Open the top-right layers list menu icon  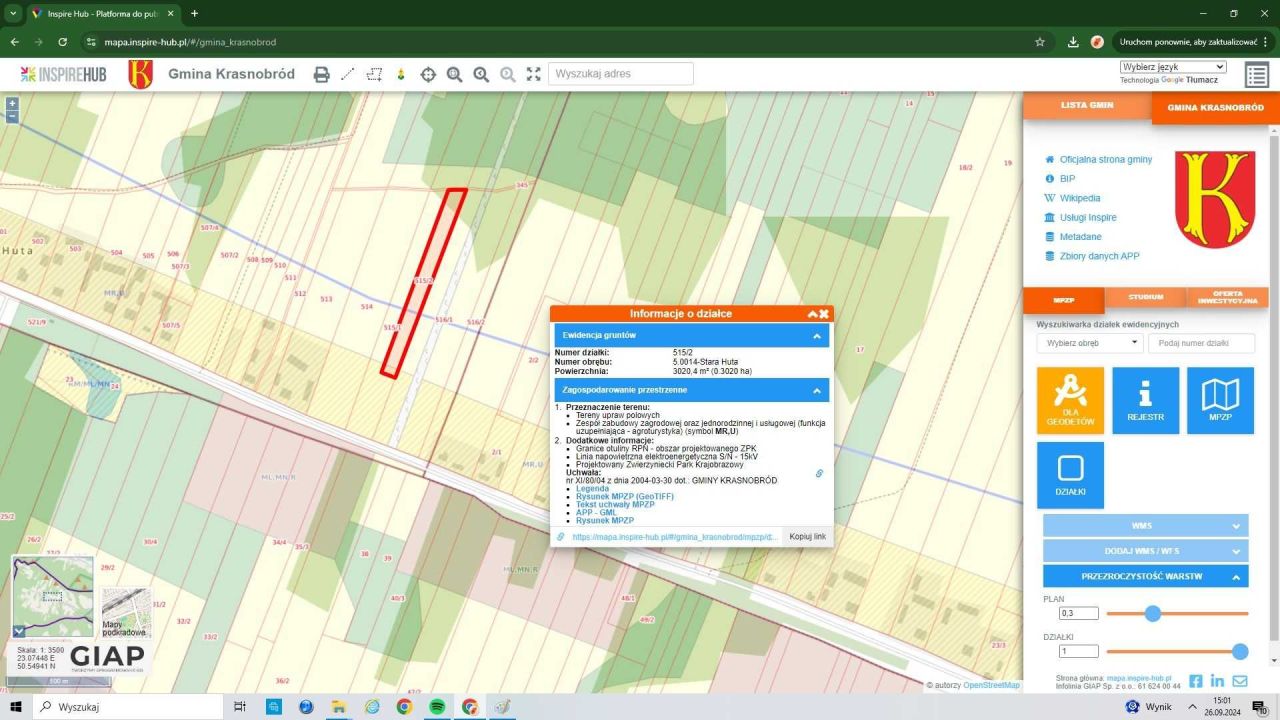pyautogui.click(x=1256, y=75)
